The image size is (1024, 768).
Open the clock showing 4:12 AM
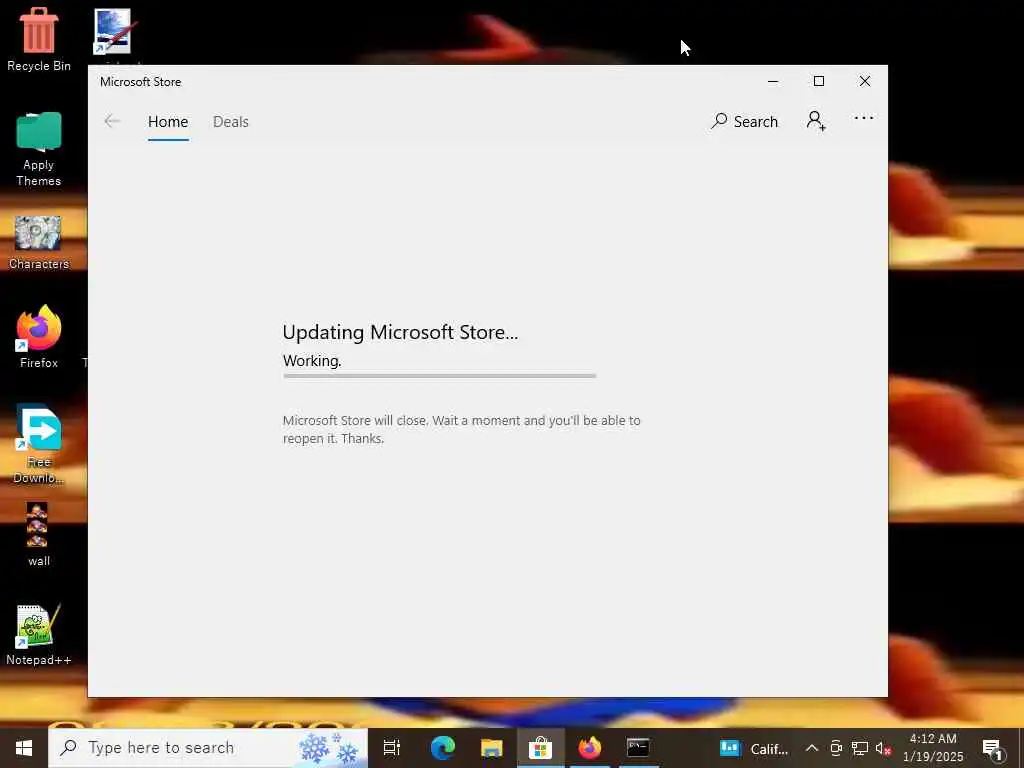click(933, 748)
